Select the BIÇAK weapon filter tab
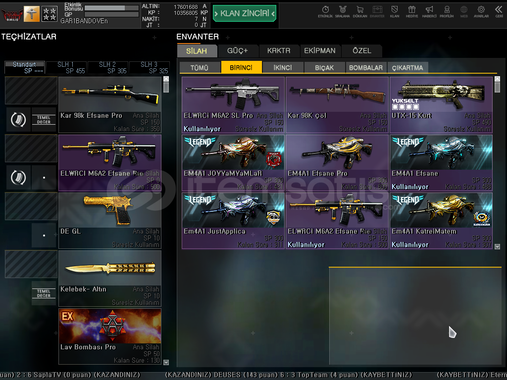 click(324, 68)
